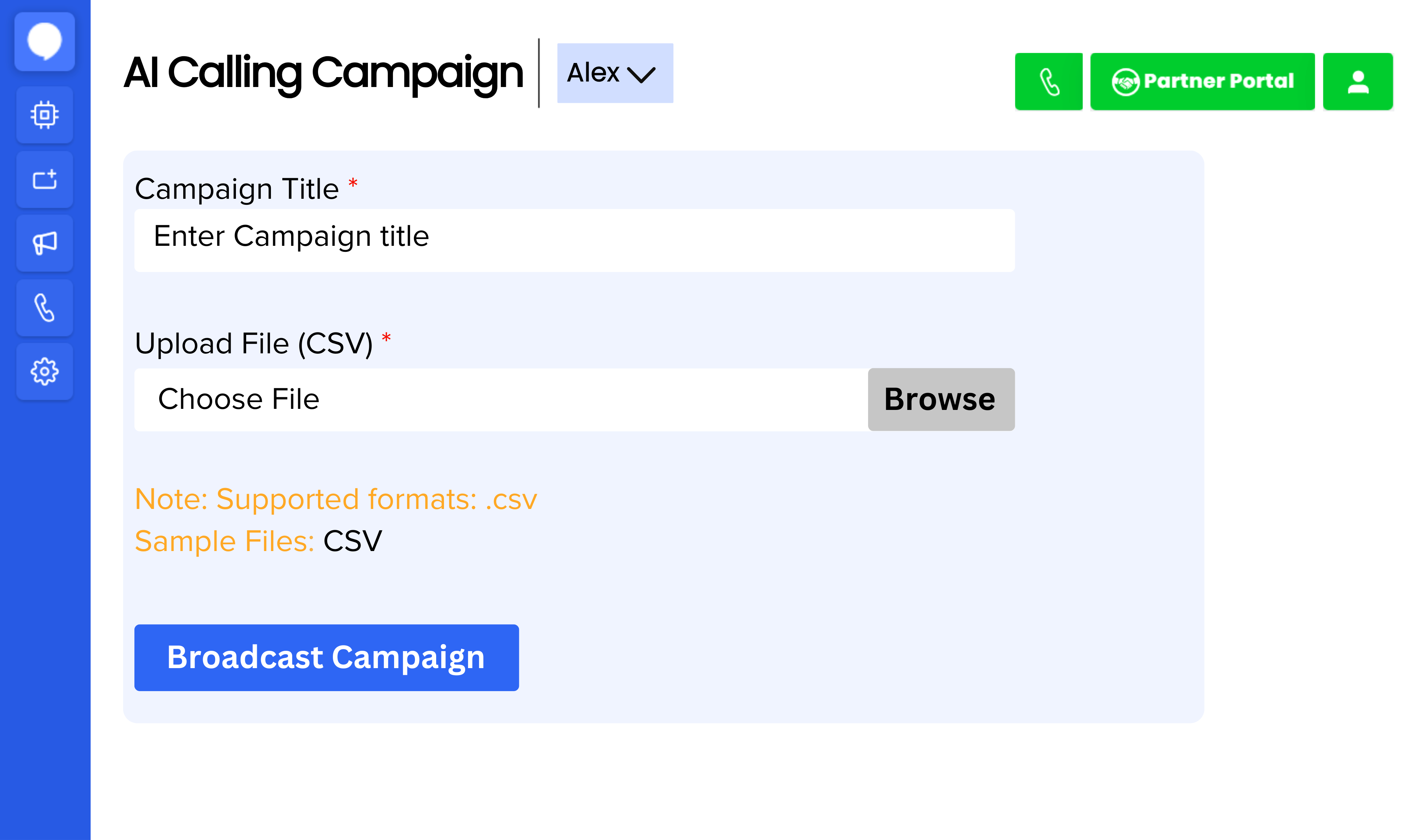This screenshot has height=840, width=1404.
Task: Open the phone calls sidebar icon
Action: (x=44, y=307)
